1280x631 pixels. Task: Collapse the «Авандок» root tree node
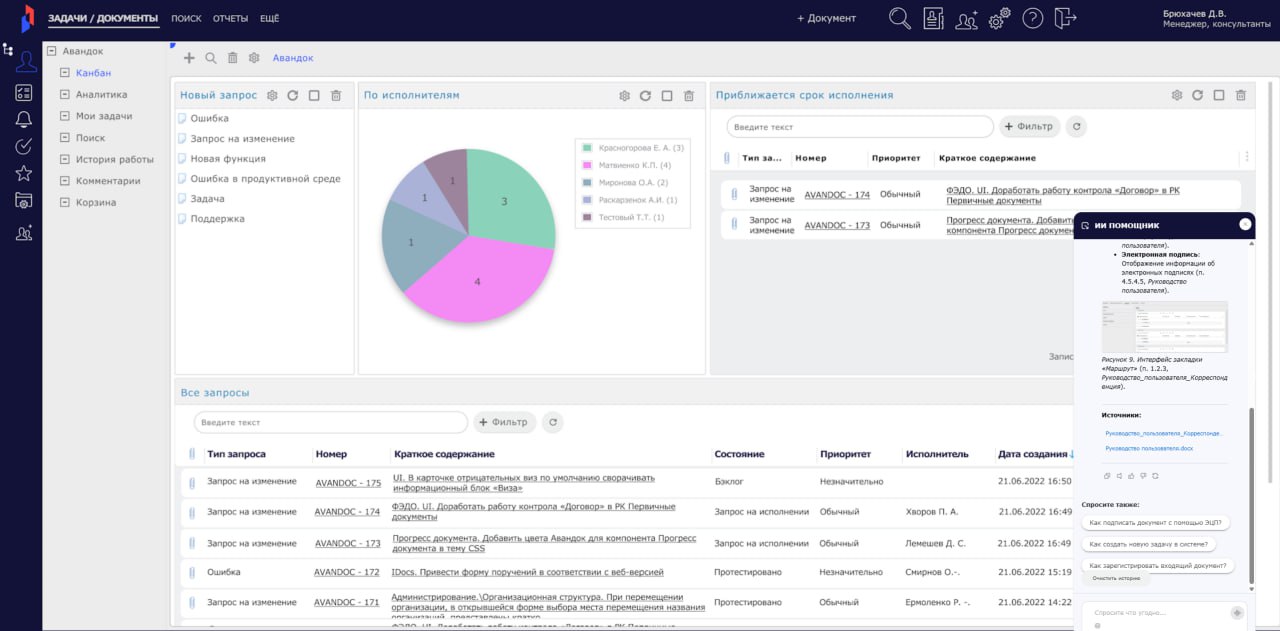pos(51,51)
